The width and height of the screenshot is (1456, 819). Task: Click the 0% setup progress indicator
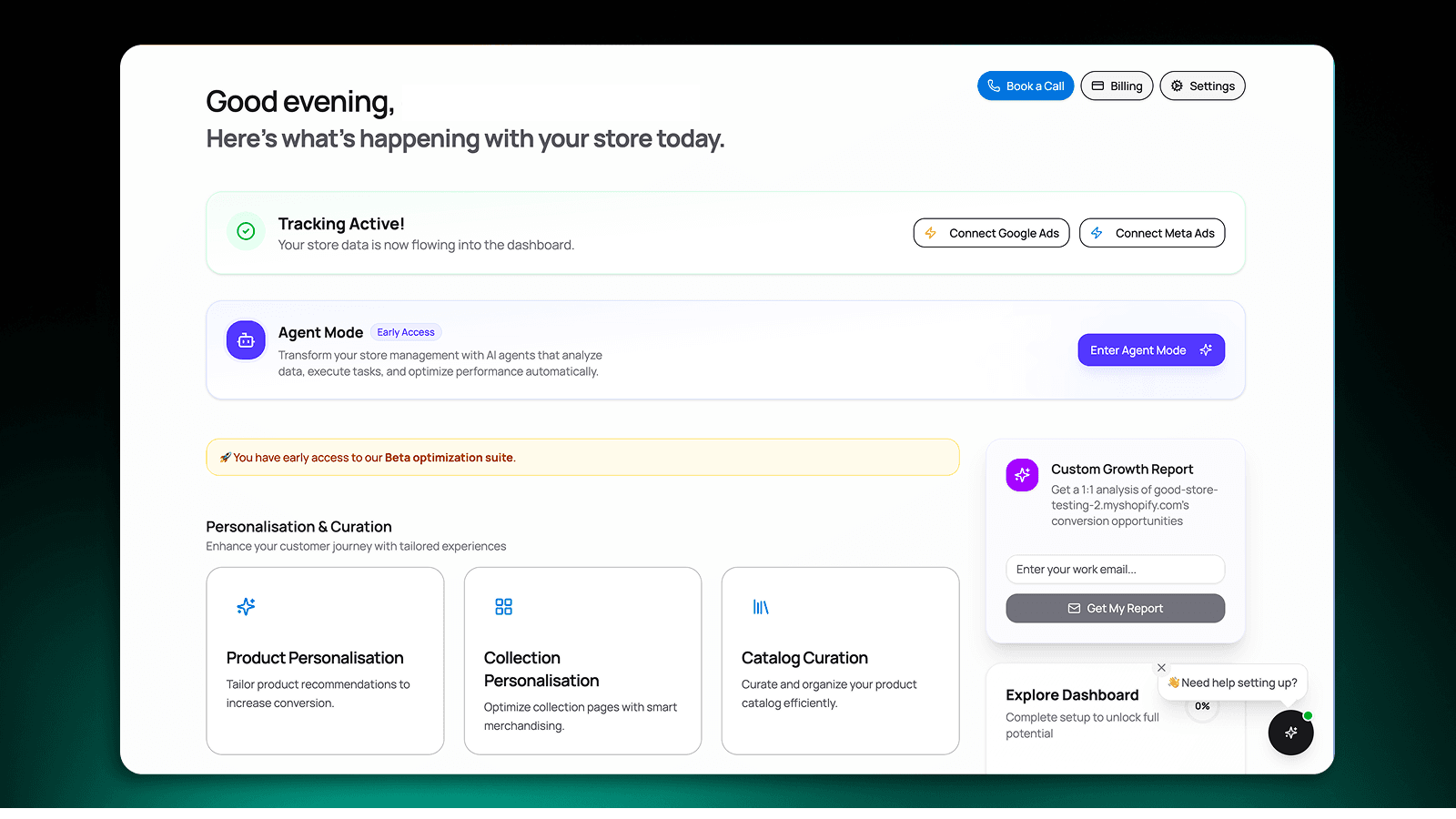[x=1202, y=707]
